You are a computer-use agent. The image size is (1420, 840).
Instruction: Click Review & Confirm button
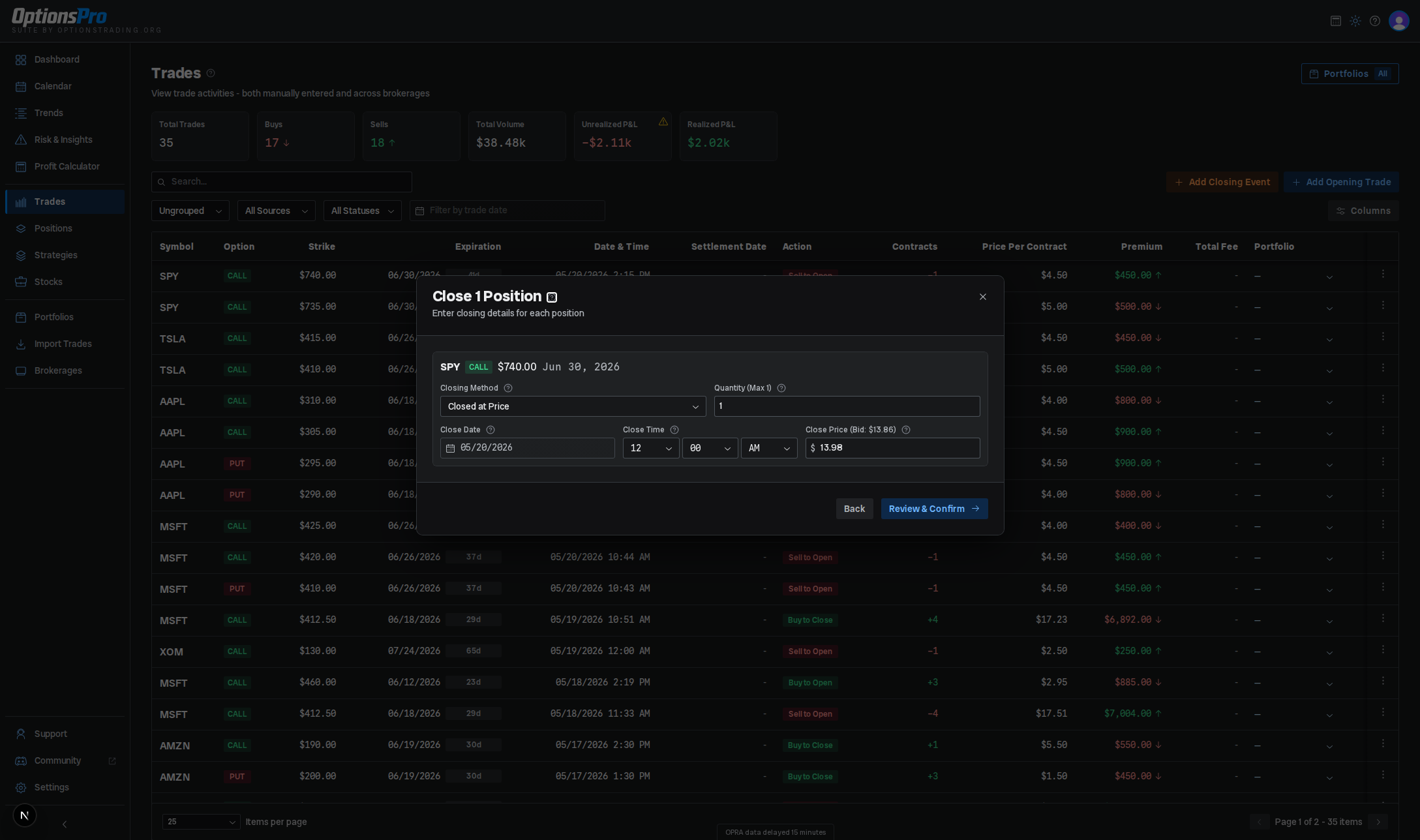934,509
